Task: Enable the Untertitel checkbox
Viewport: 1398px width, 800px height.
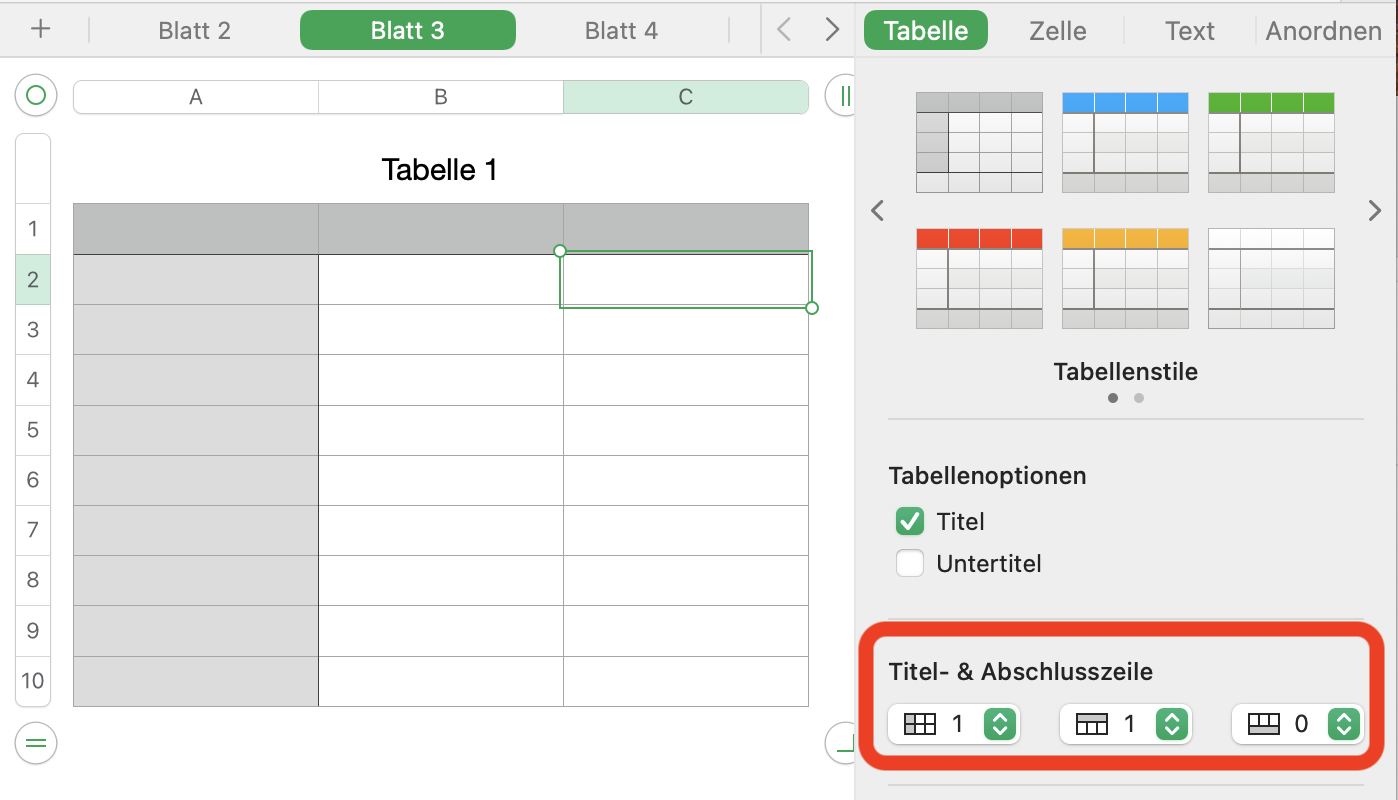Action: click(910, 564)
